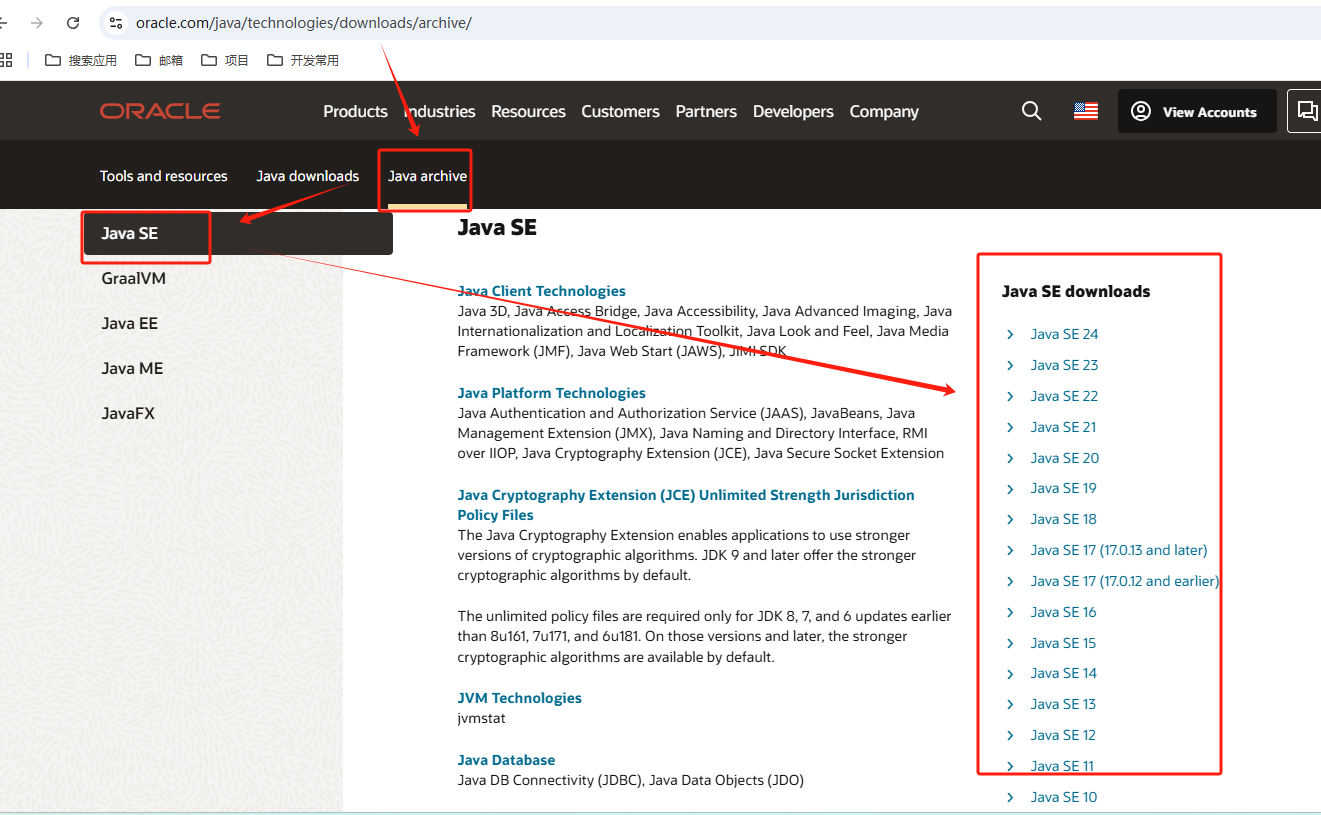This screenshot has width=1321, height=815.
Task: Open the Customers menu
Action: coord(620,111)
